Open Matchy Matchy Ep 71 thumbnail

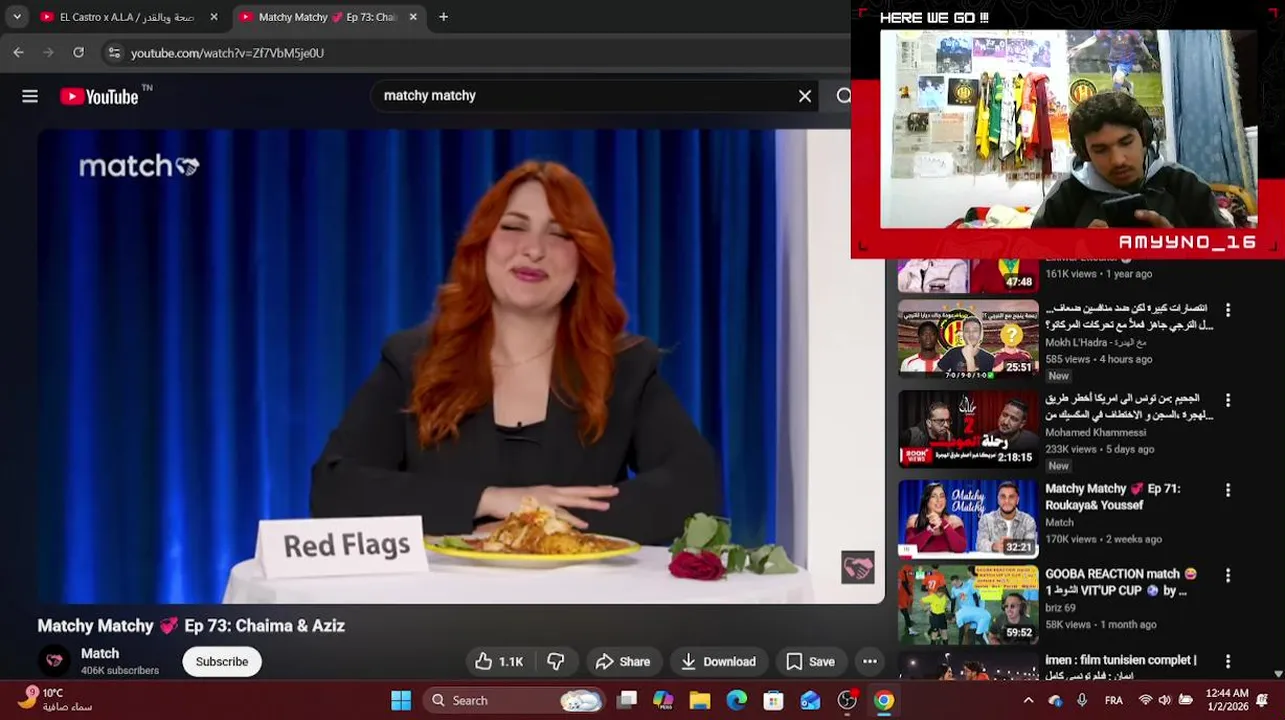point(968,519)
